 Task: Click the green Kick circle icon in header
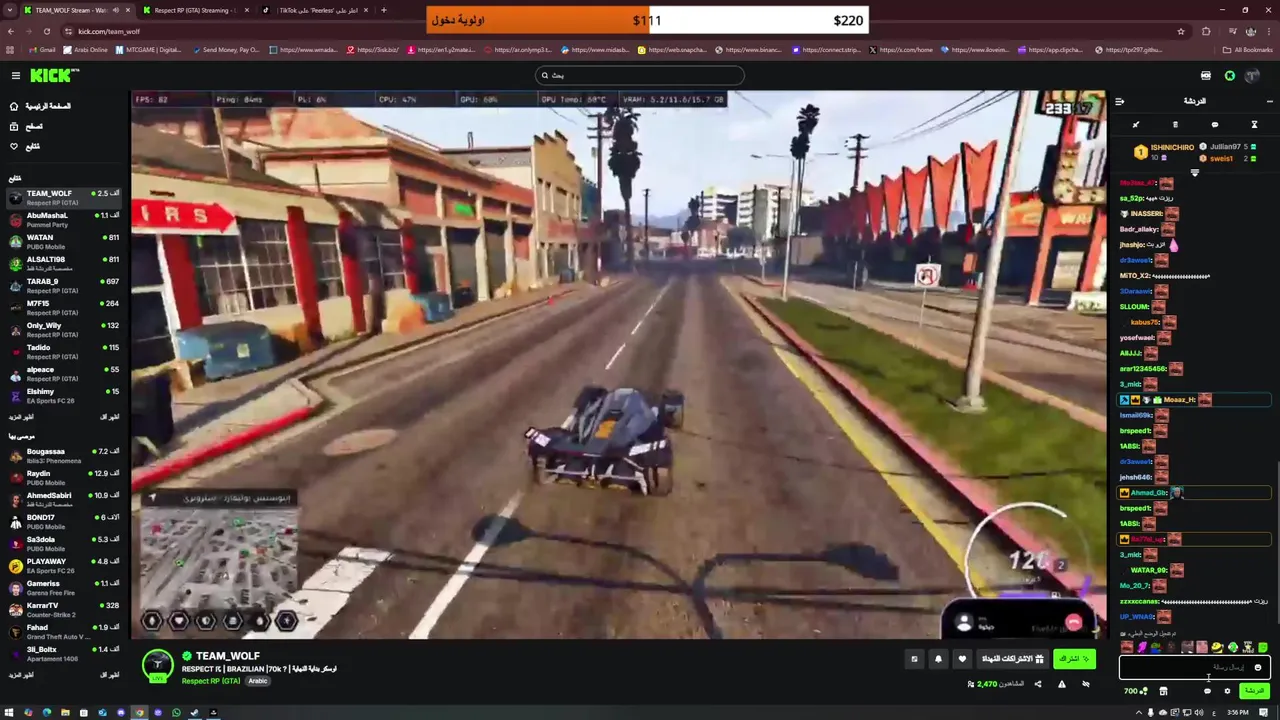1230,75
